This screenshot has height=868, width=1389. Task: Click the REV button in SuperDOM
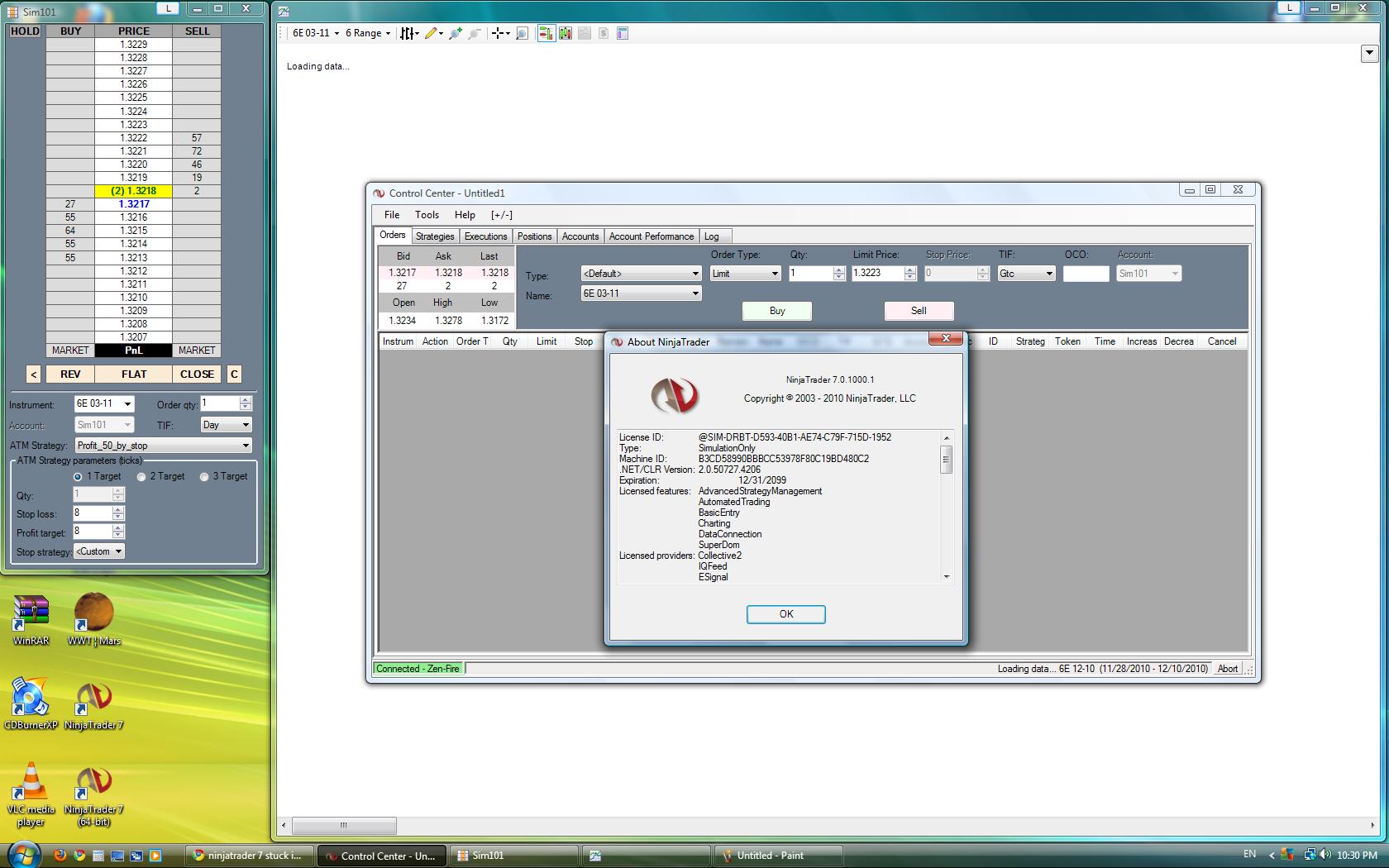coord(70,374)
